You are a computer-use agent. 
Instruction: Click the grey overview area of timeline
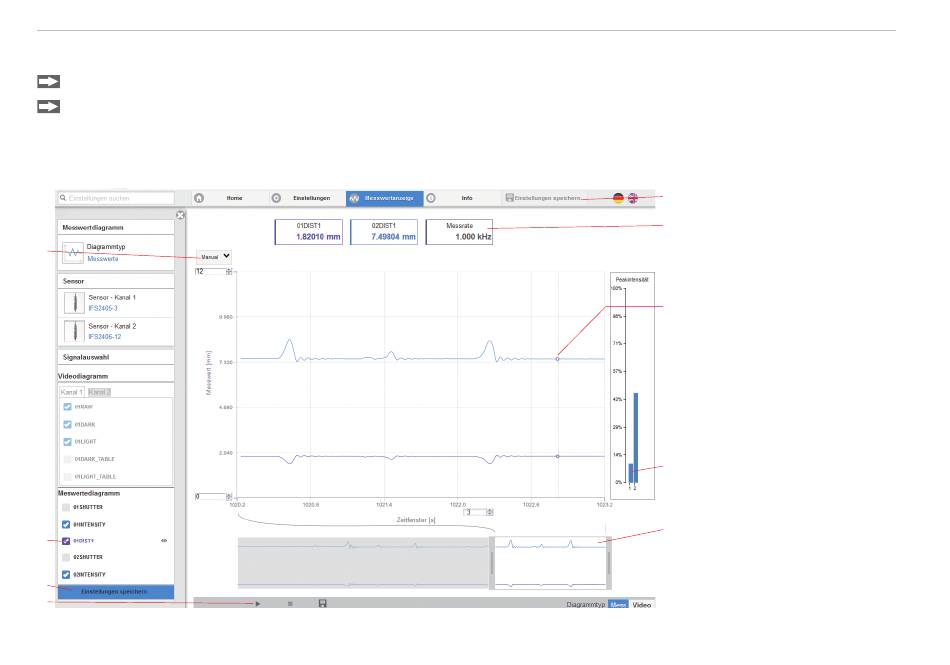tap(364, 563)
